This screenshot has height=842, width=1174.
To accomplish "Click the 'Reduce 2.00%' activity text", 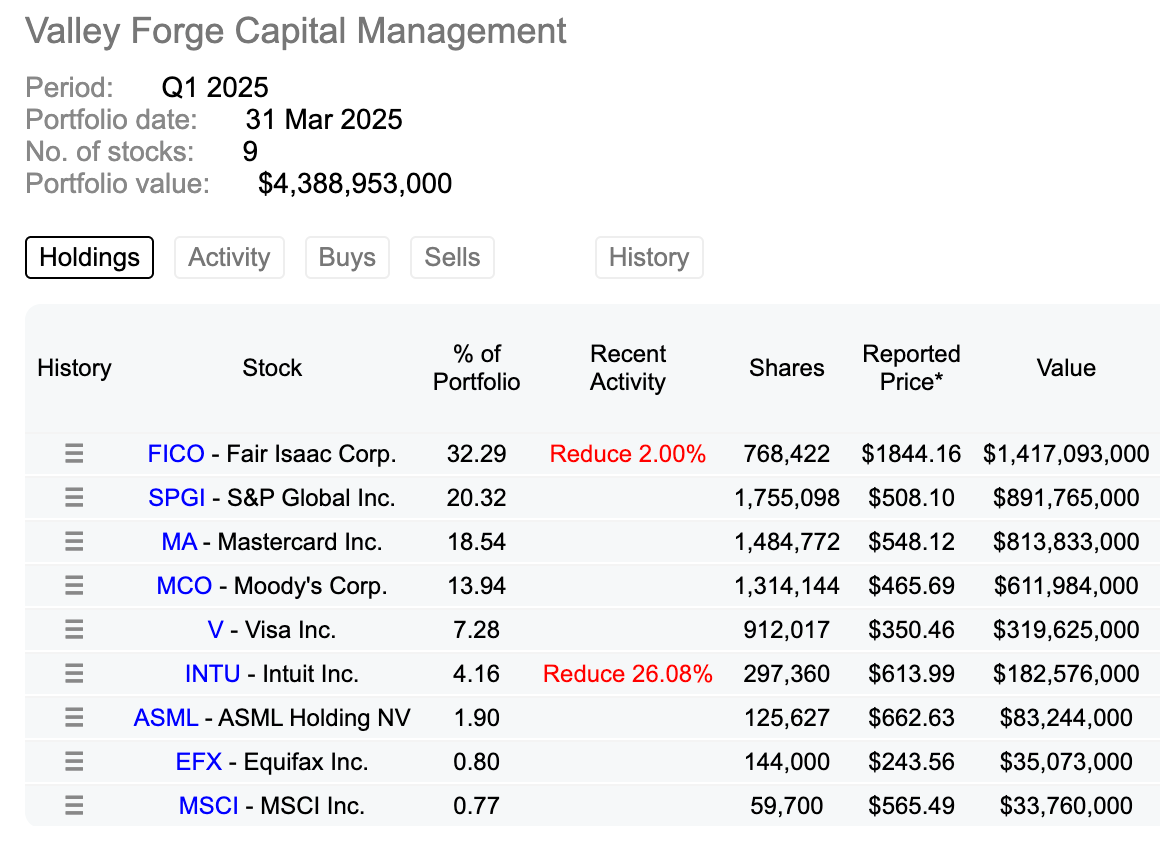I will 627,454.
